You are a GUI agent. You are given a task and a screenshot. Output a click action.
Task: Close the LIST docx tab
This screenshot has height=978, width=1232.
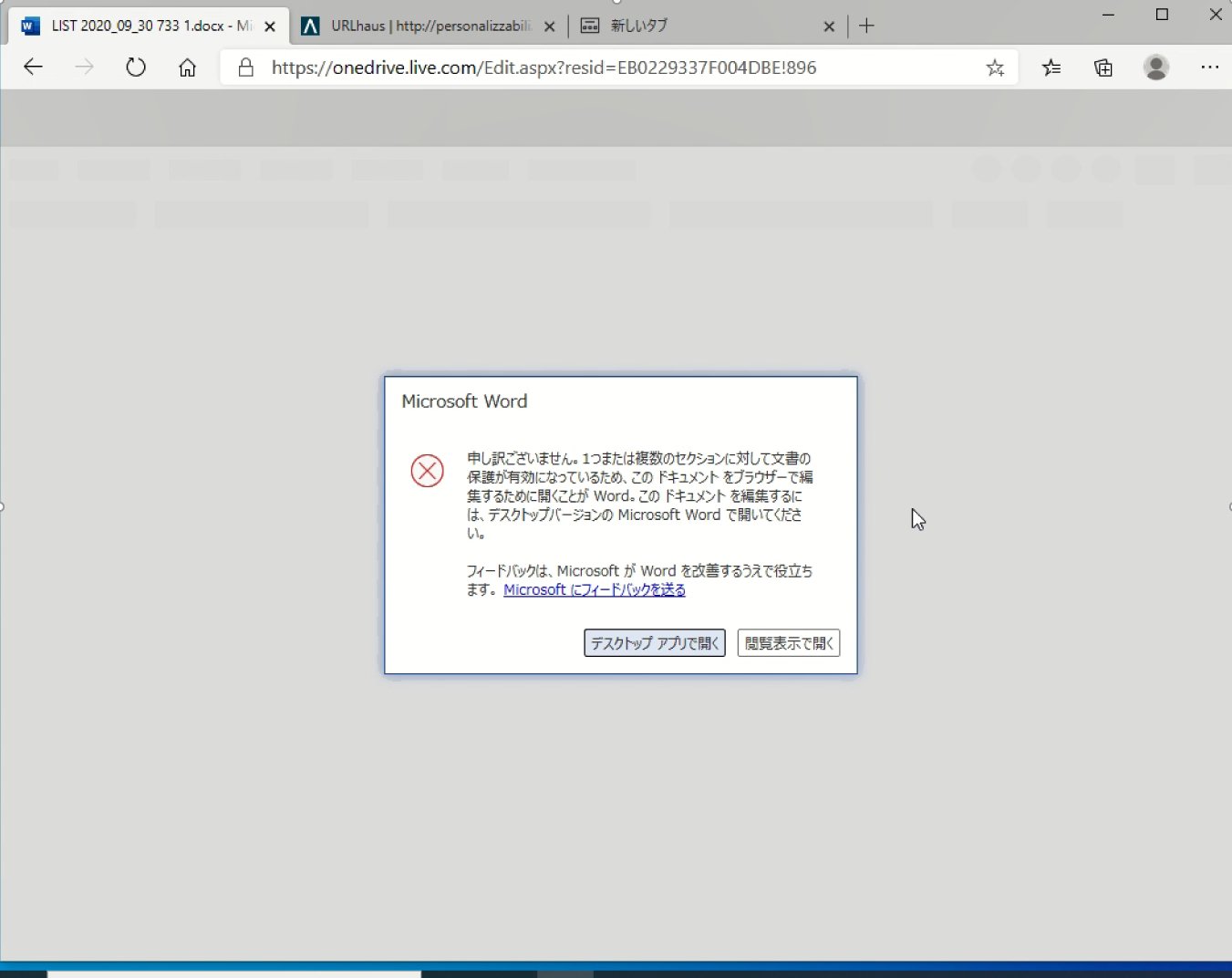coord(270,26)
